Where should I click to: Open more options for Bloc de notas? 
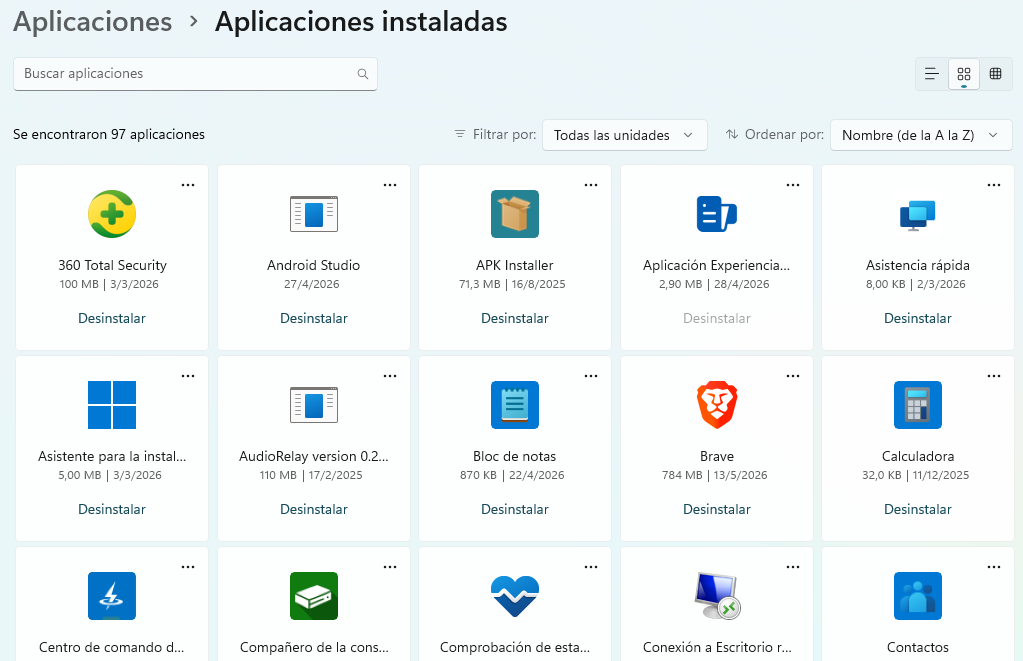tap(591, 377)
